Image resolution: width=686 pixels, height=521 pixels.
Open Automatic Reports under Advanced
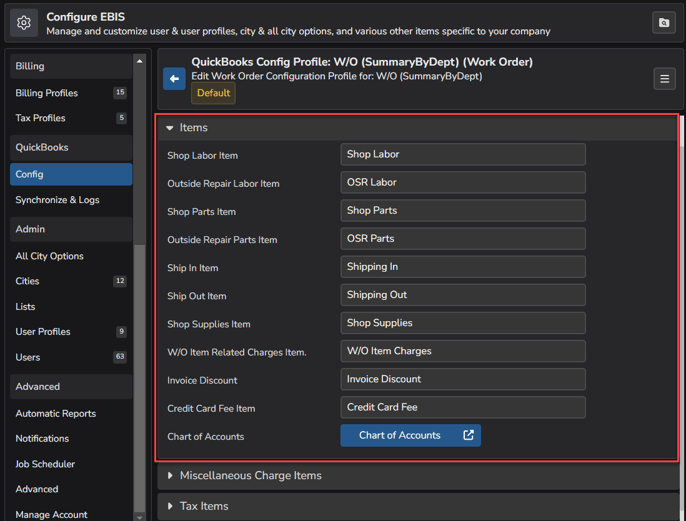point(56,413)
